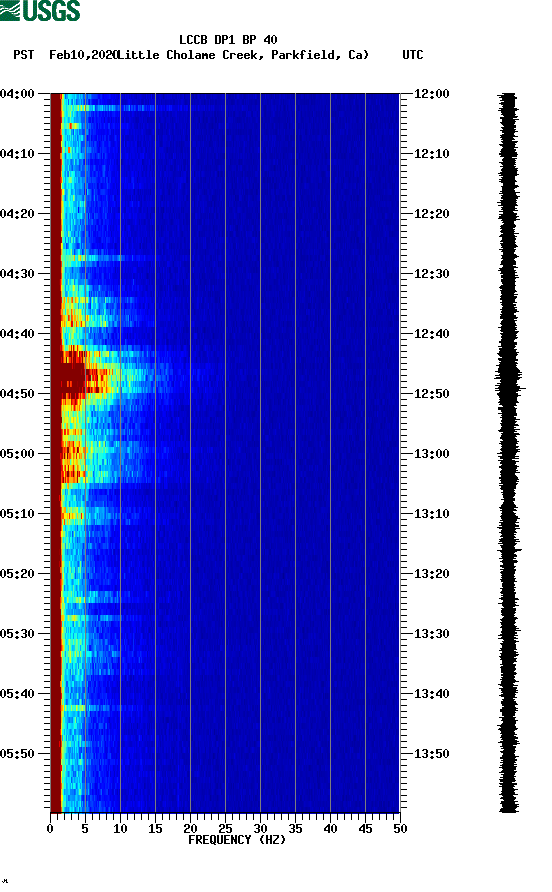Click the 15 Hz frequency axis label

(x=155, y=829)
